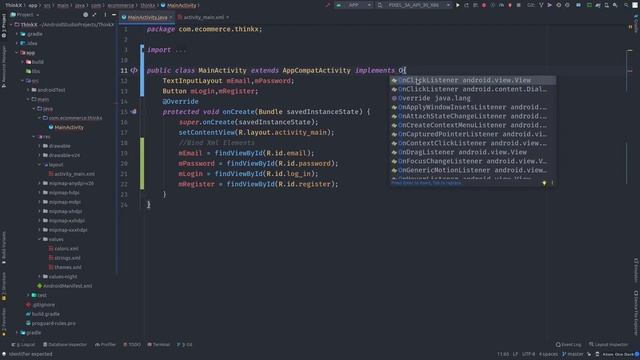The width and height of the screenshot is (640, 360).
Task: Click the Stop square icon in toolbar
Action: pos(518,5)
